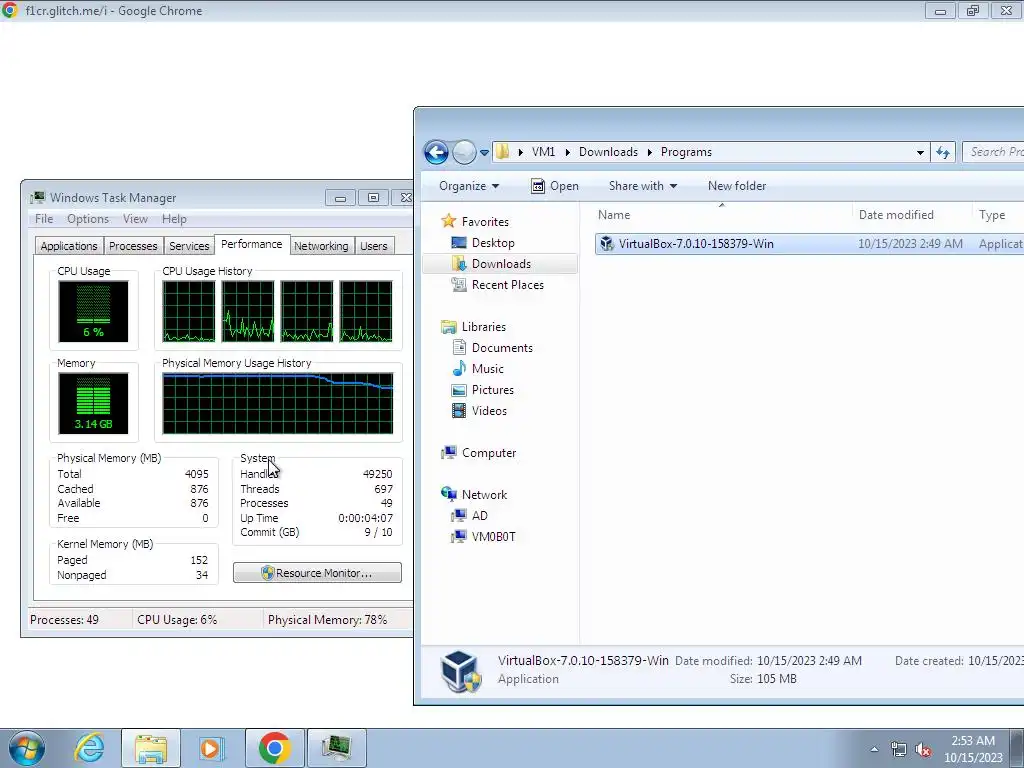Expand the arrow after VM1 in path
This screenshot has height=768, width=1024.
(568, 152)
